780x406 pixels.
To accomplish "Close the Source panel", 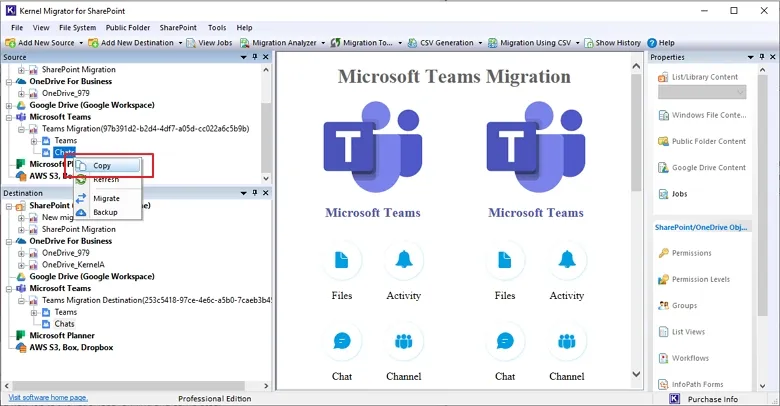I will [266, 57].
